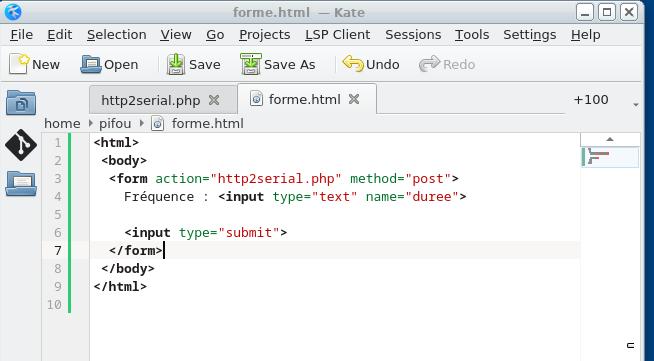Open the Tools menu
654x361 pixels.
[472, 35]
